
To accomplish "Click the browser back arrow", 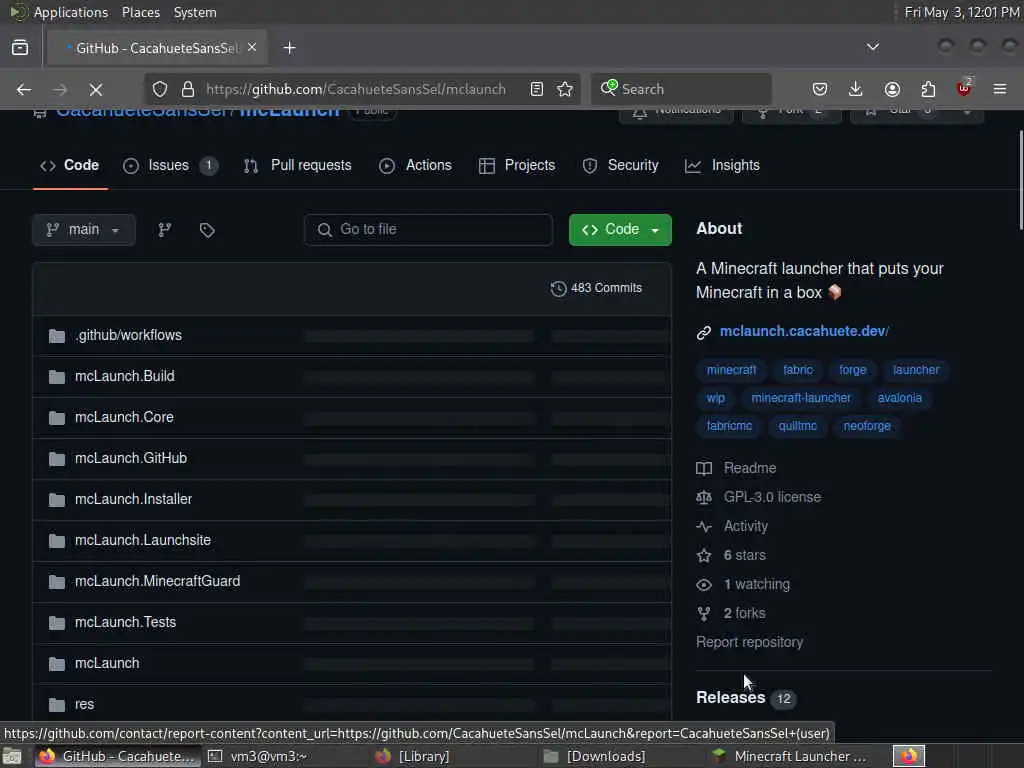I will 24,89.
